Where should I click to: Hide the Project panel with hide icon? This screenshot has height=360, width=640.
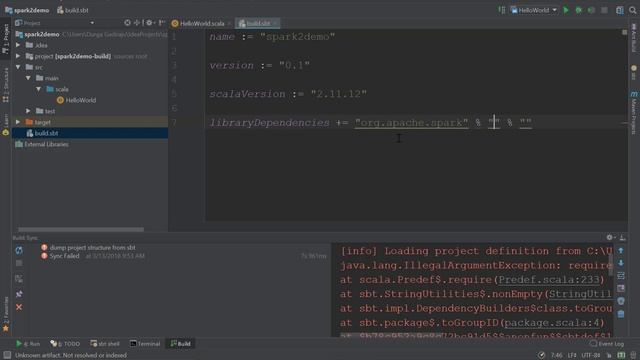click(162, 23)
